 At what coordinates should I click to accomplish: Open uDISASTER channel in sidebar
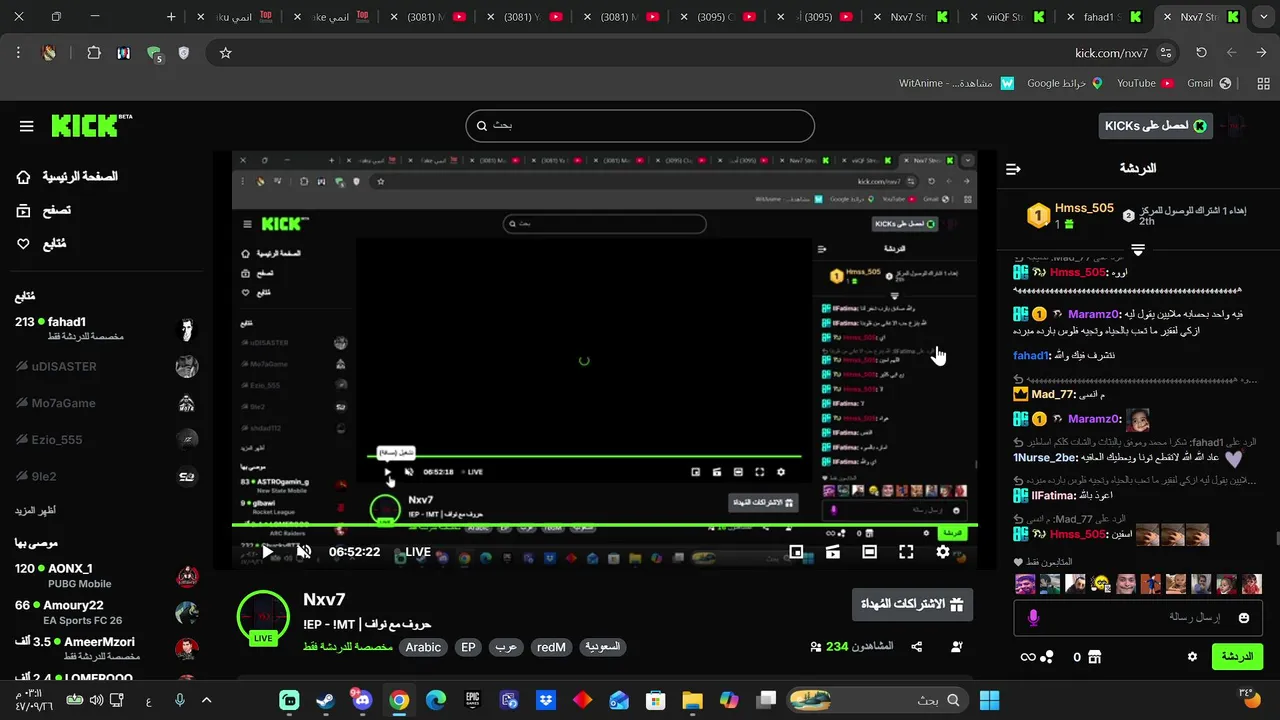106,366
